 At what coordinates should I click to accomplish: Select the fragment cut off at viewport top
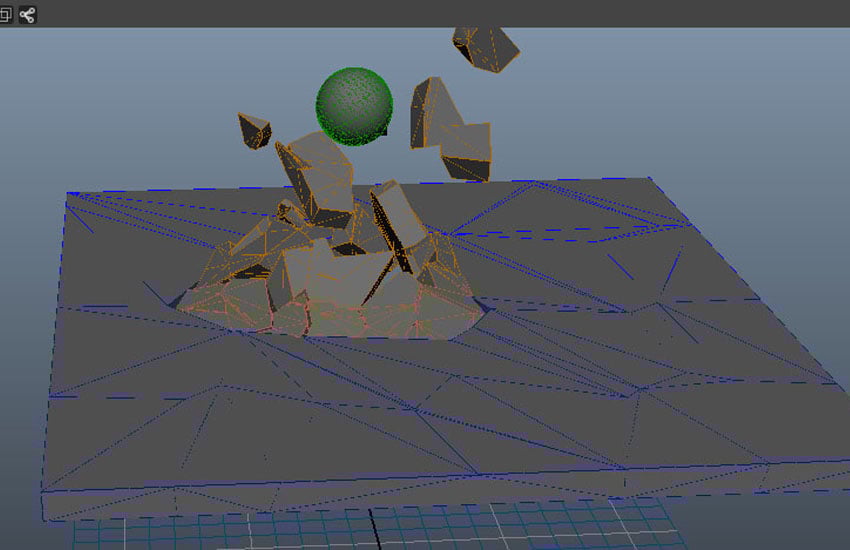point(486,49)
